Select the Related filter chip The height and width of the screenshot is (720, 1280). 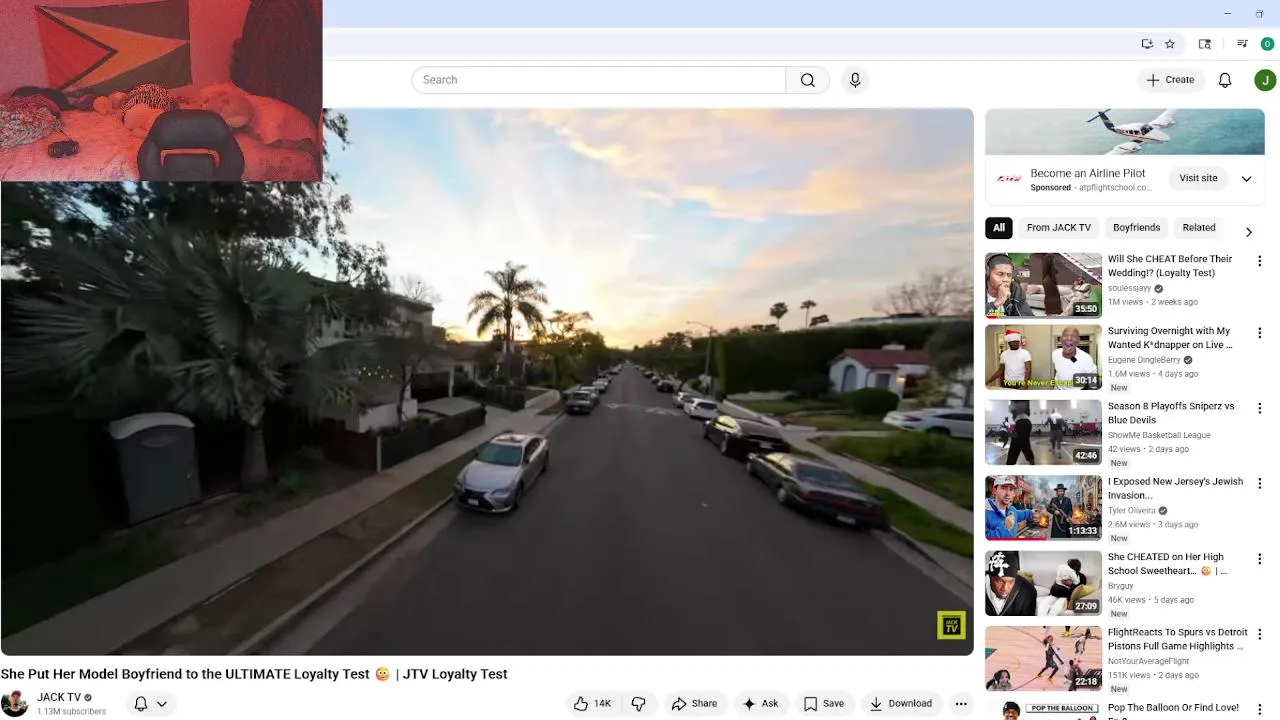click(1199, 228)
